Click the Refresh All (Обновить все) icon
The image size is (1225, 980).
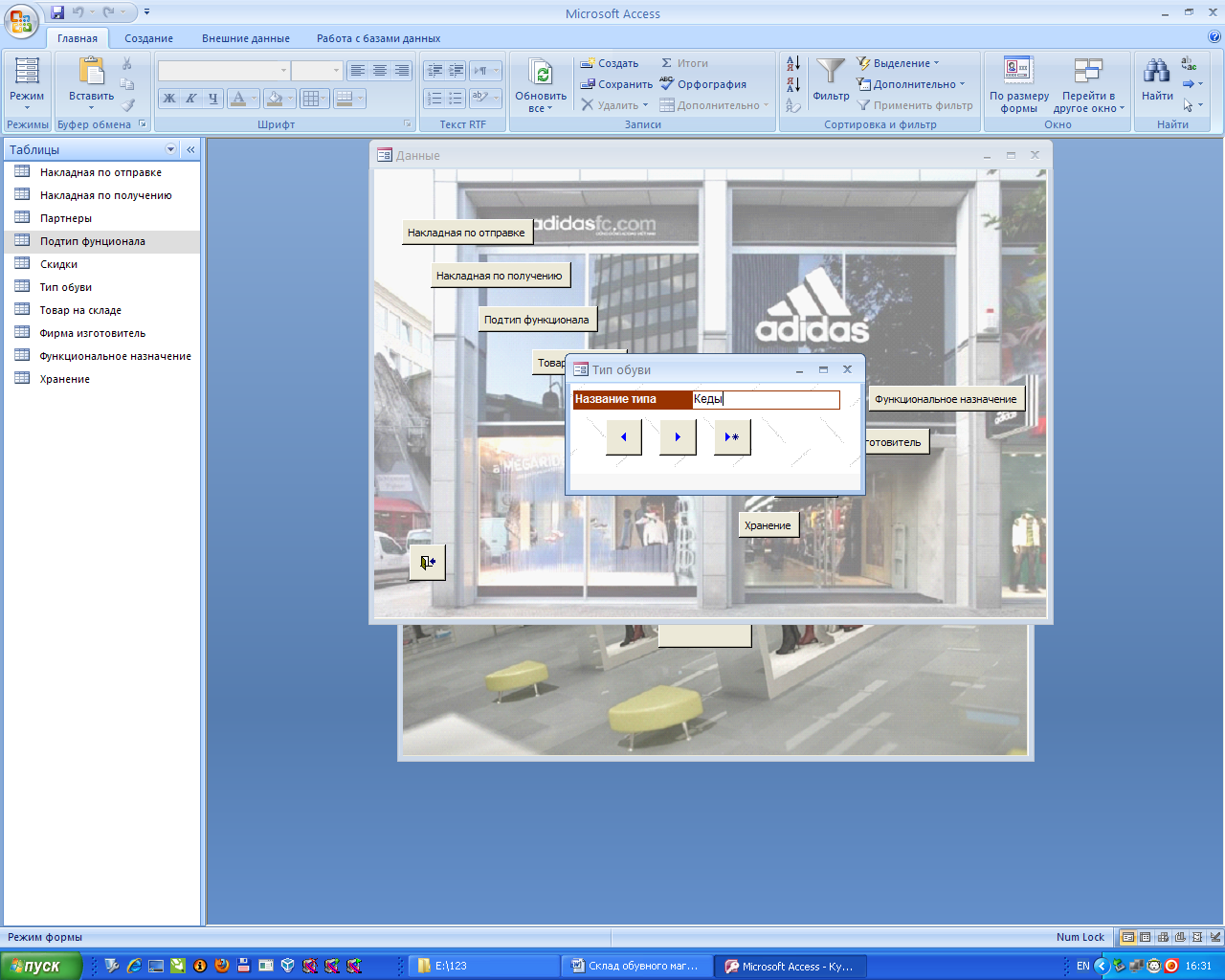(x=542, y=72)
